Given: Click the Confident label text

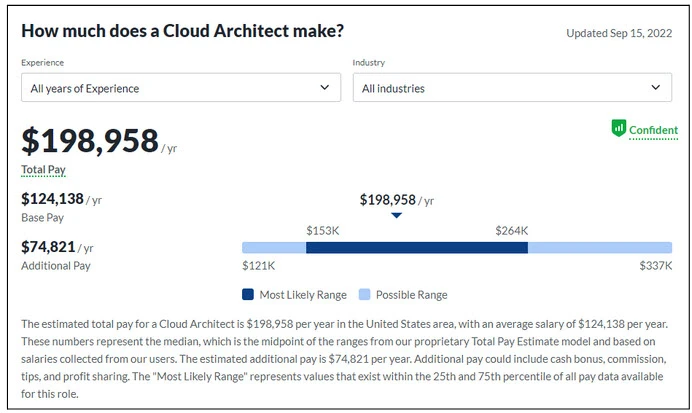Looking at the screenshot, I should 653,130.
